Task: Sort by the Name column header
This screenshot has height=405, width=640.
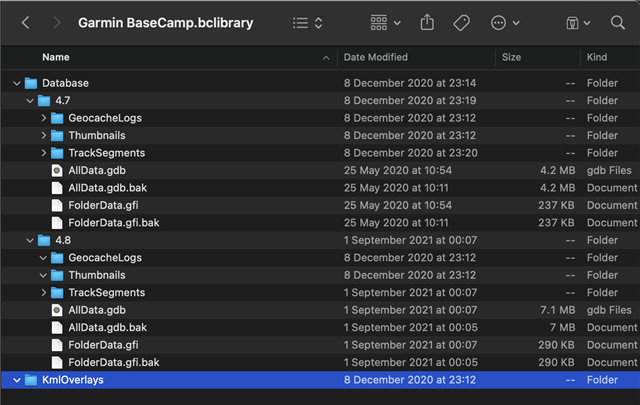Action: pyautogui.click(x=56, y=57)
